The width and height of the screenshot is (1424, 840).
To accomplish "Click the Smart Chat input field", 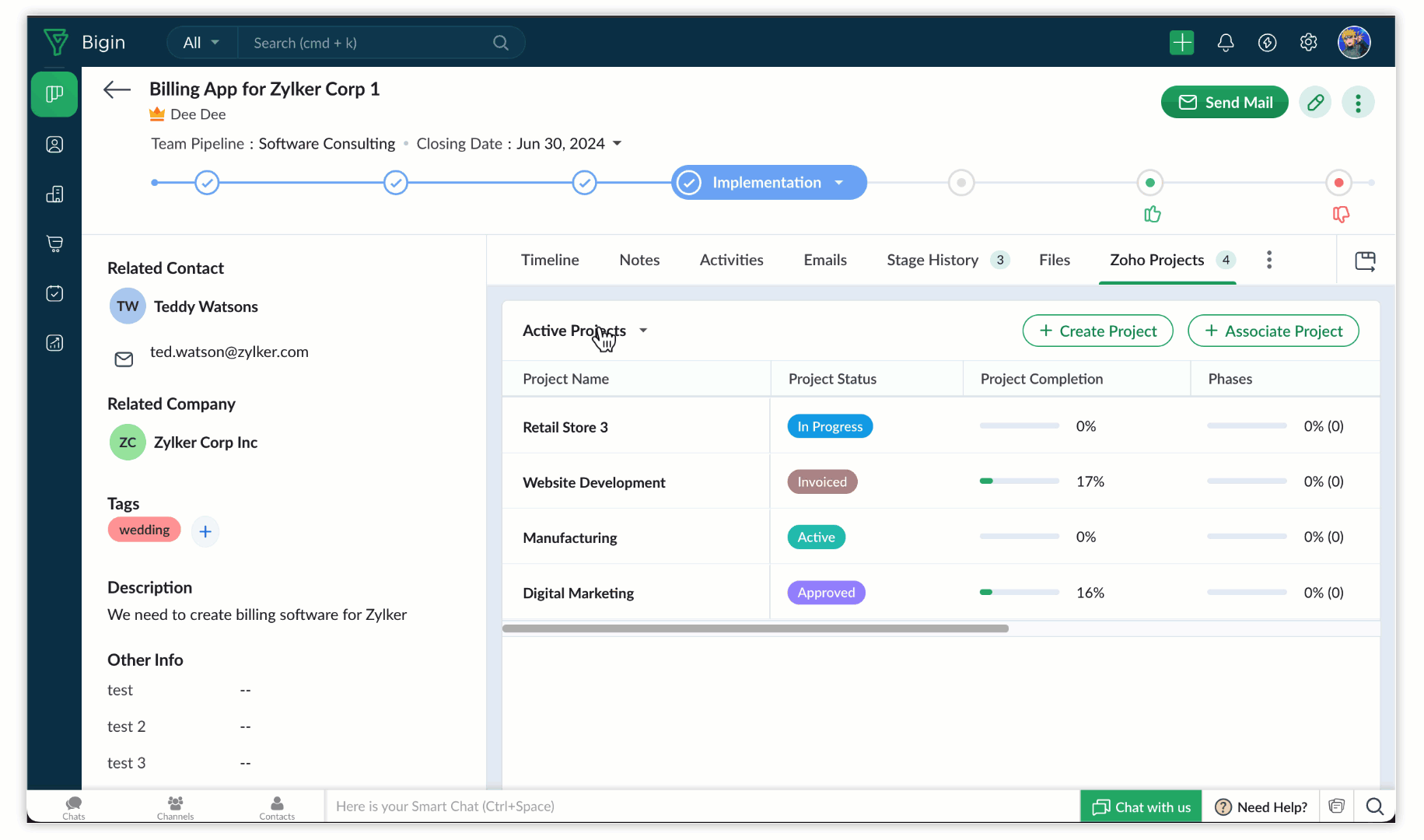I will tap(702, 807).
